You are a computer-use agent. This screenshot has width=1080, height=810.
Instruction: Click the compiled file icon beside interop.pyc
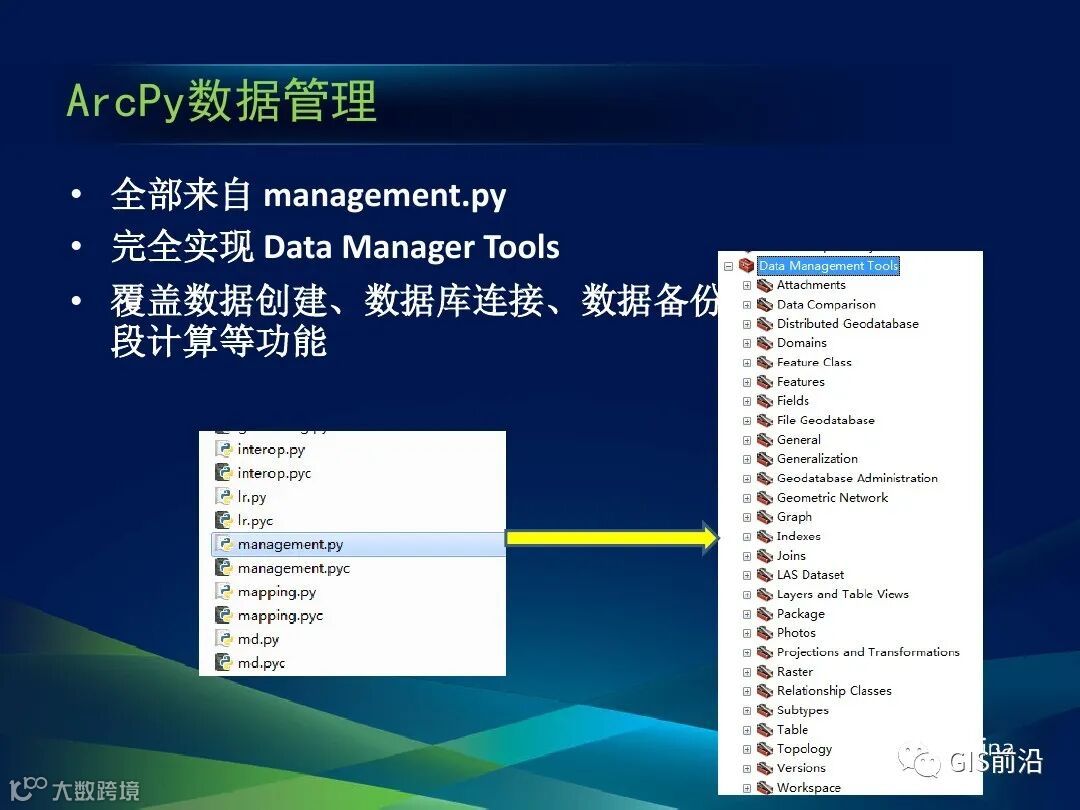pyautogui.click(x=223, y=472)
